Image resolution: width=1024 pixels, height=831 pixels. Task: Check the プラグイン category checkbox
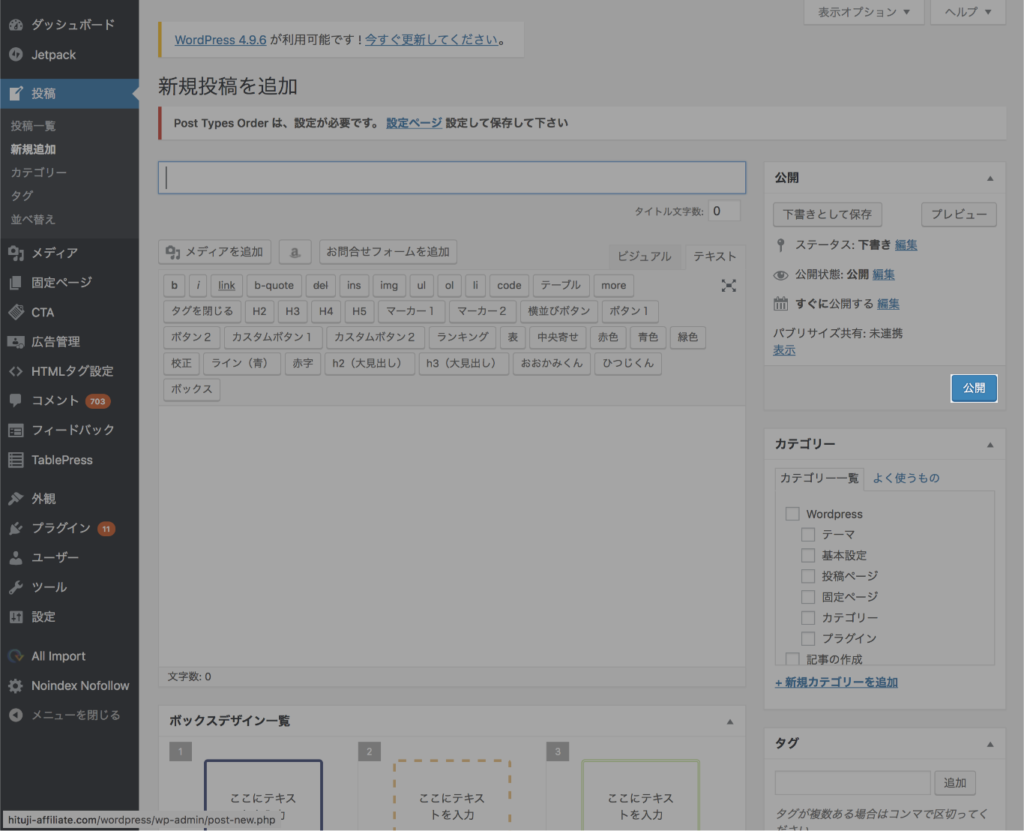[x=808, y=638]
